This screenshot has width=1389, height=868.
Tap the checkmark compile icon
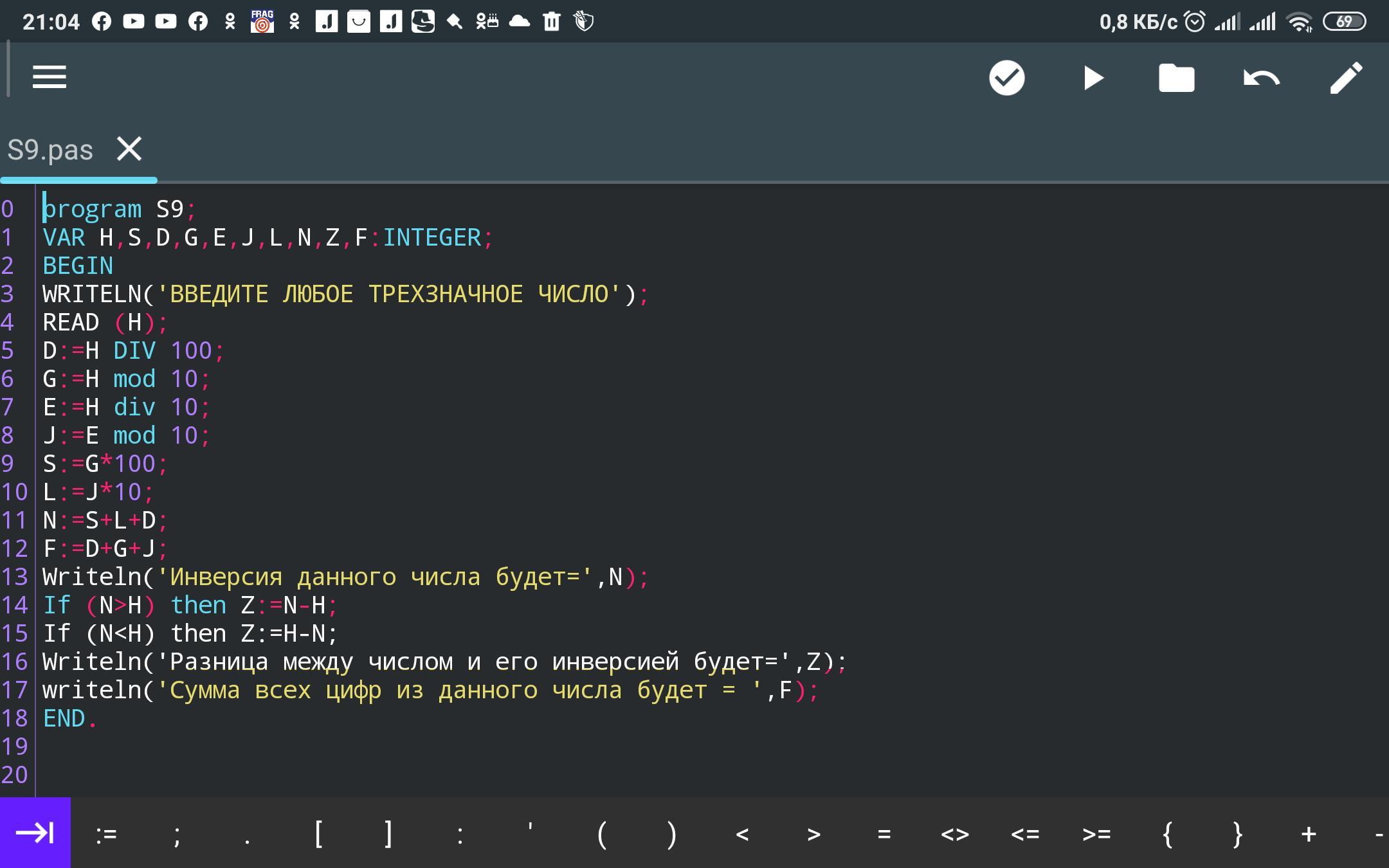tap(1006, 78)
